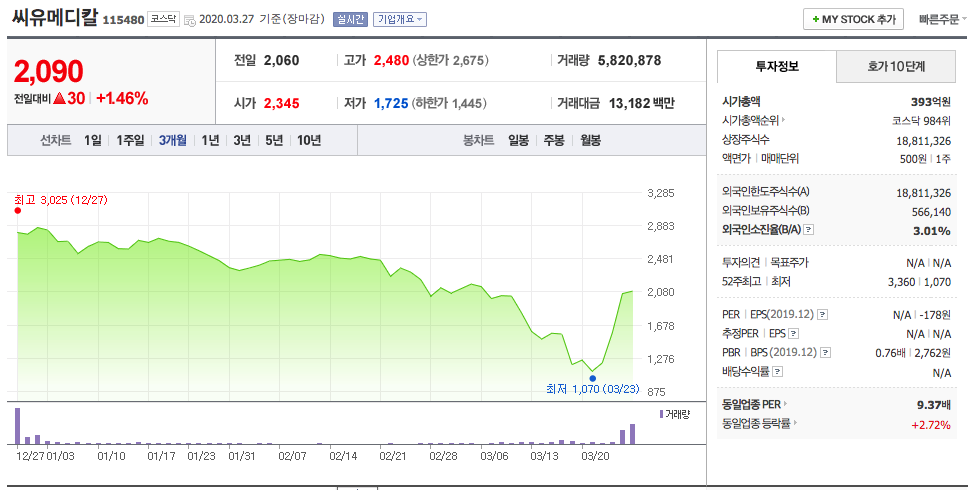Show the 주봉 candlestick chart
973x490 pixels.
tap(554, 141)
